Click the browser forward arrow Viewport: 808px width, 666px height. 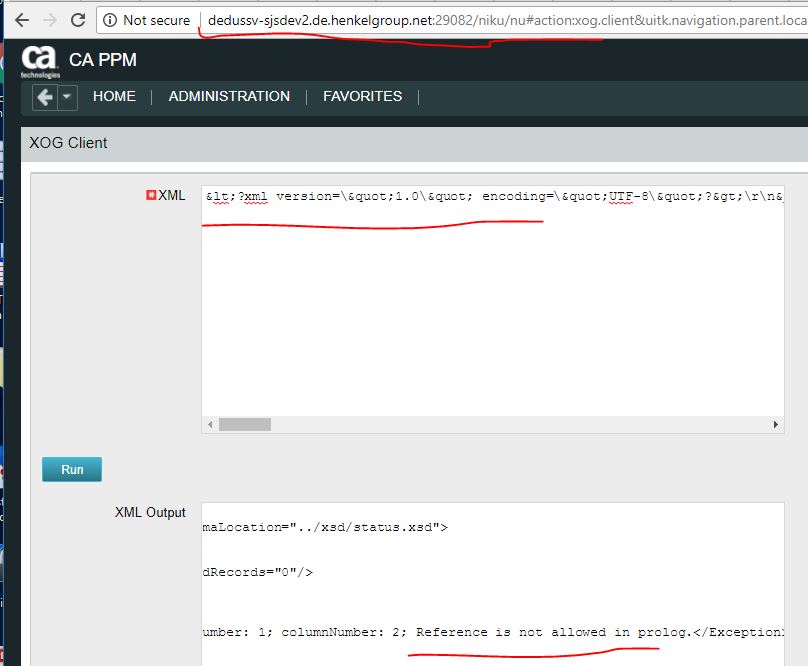(50, 20)
